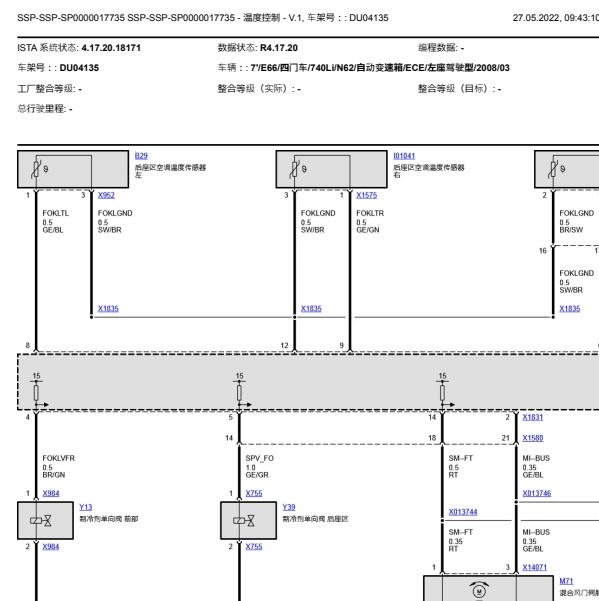Select the BR/SW wire color text

(x=571, y=230)
